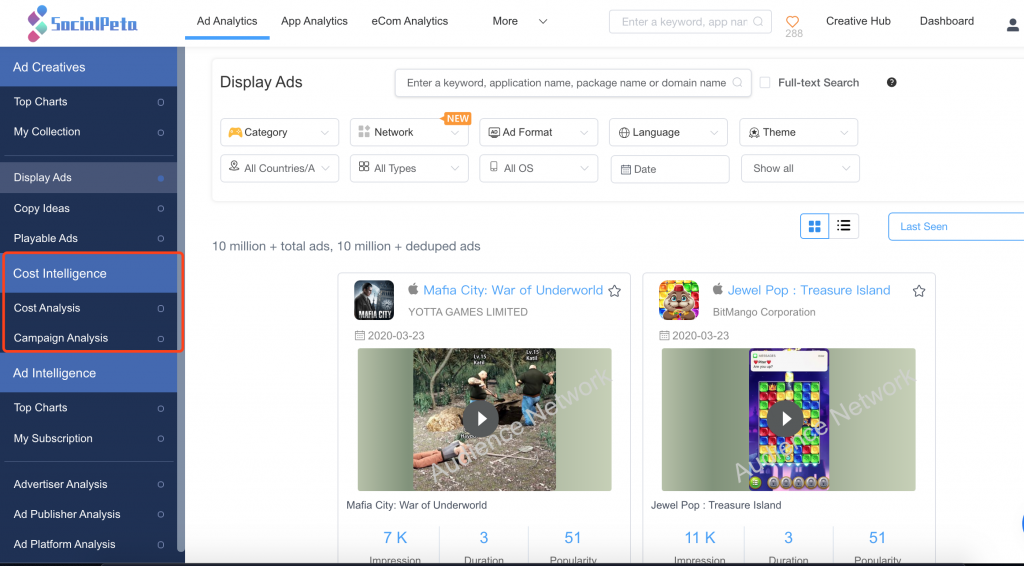Click the 7 K impression value
This screenshot has height=566, width=1024.
395,538
